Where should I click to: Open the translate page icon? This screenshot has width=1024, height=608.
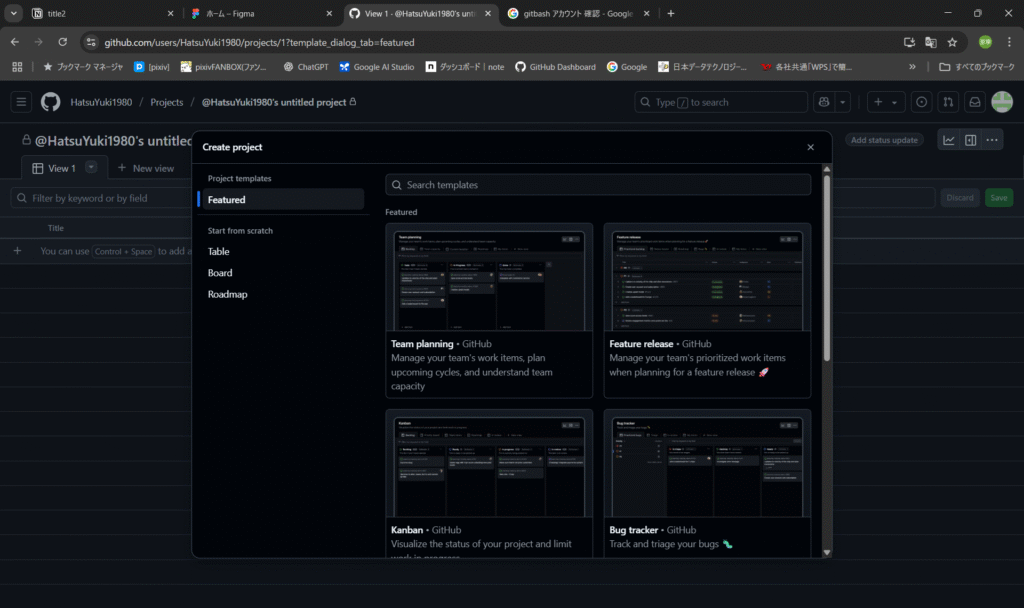[x=931, y=42]
